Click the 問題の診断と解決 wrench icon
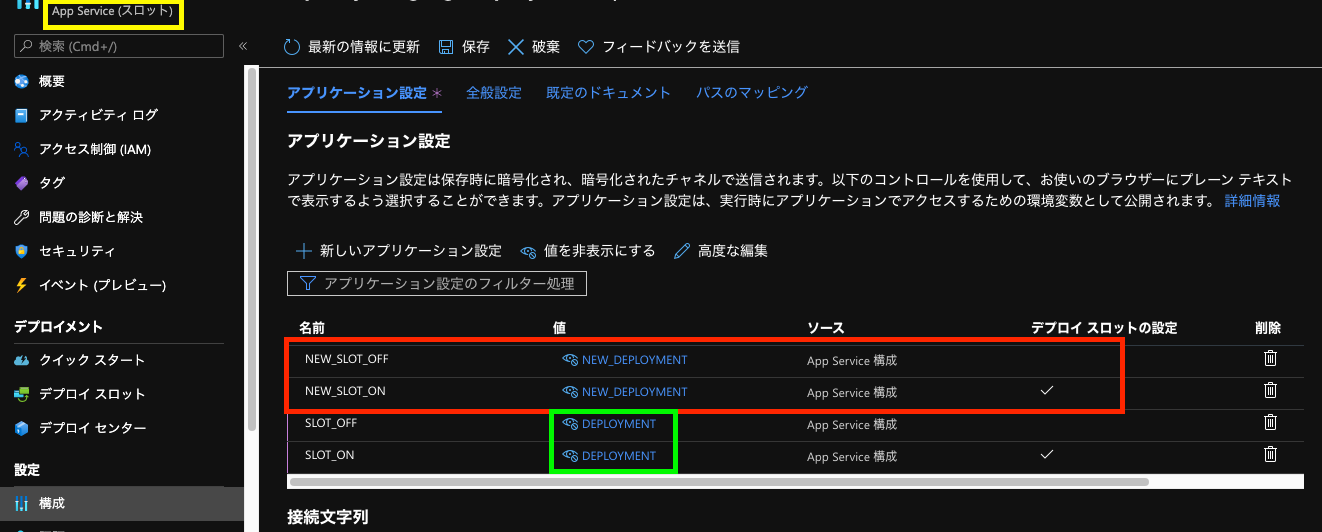 click(x=21, y=217)
